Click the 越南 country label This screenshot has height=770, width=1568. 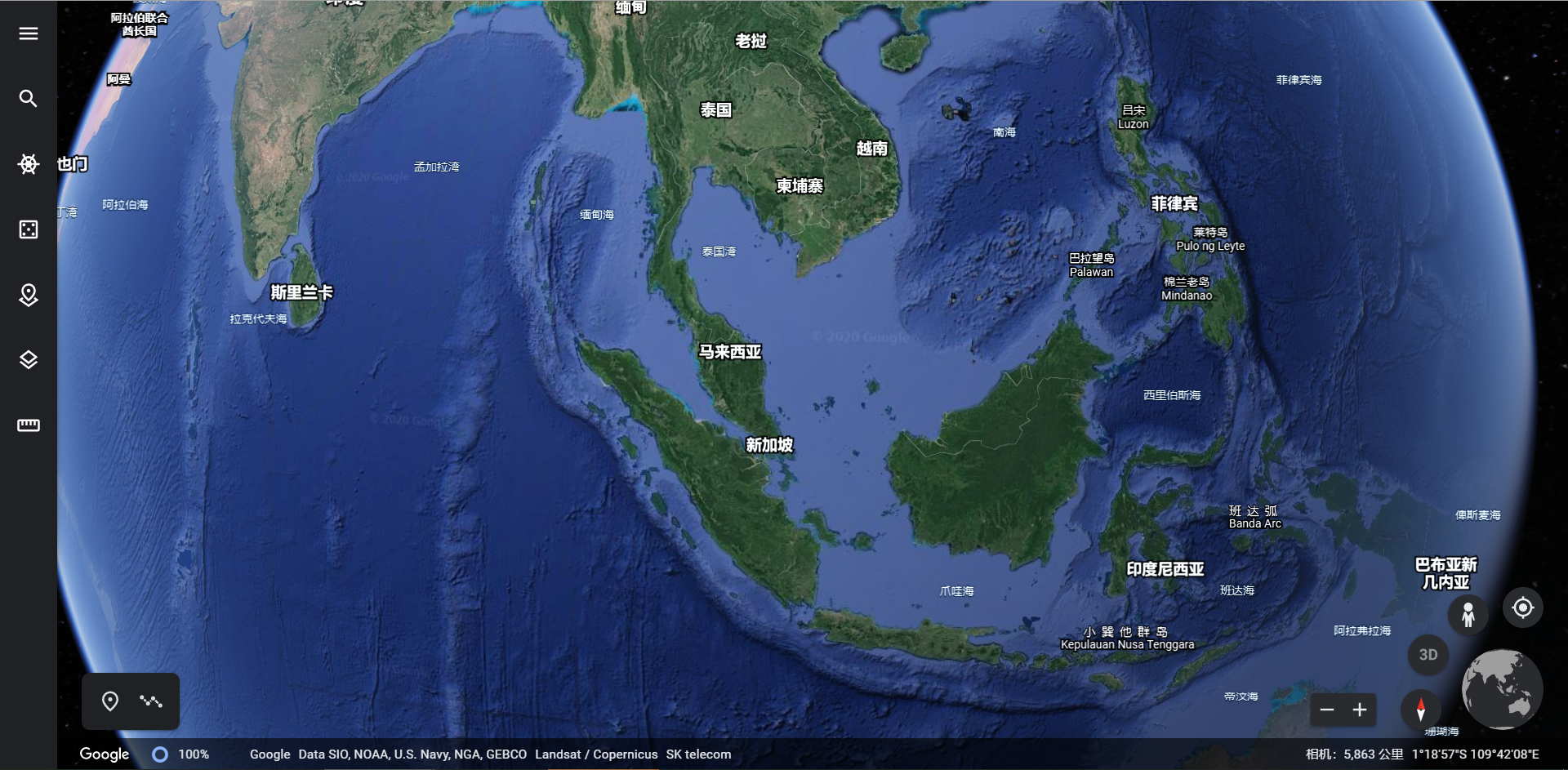tap(872, 149)
